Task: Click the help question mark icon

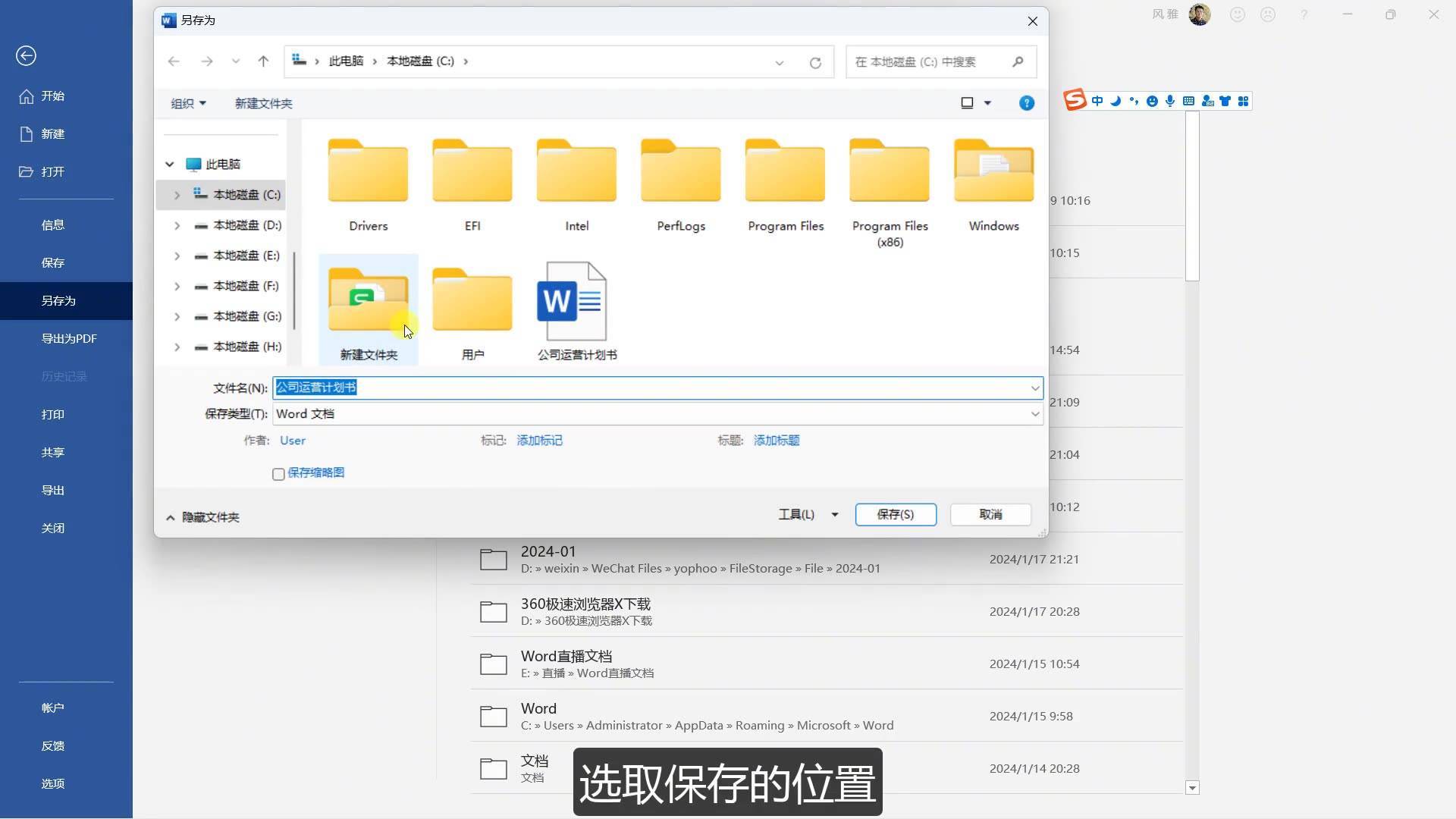Action: (x=1026, y=103)
